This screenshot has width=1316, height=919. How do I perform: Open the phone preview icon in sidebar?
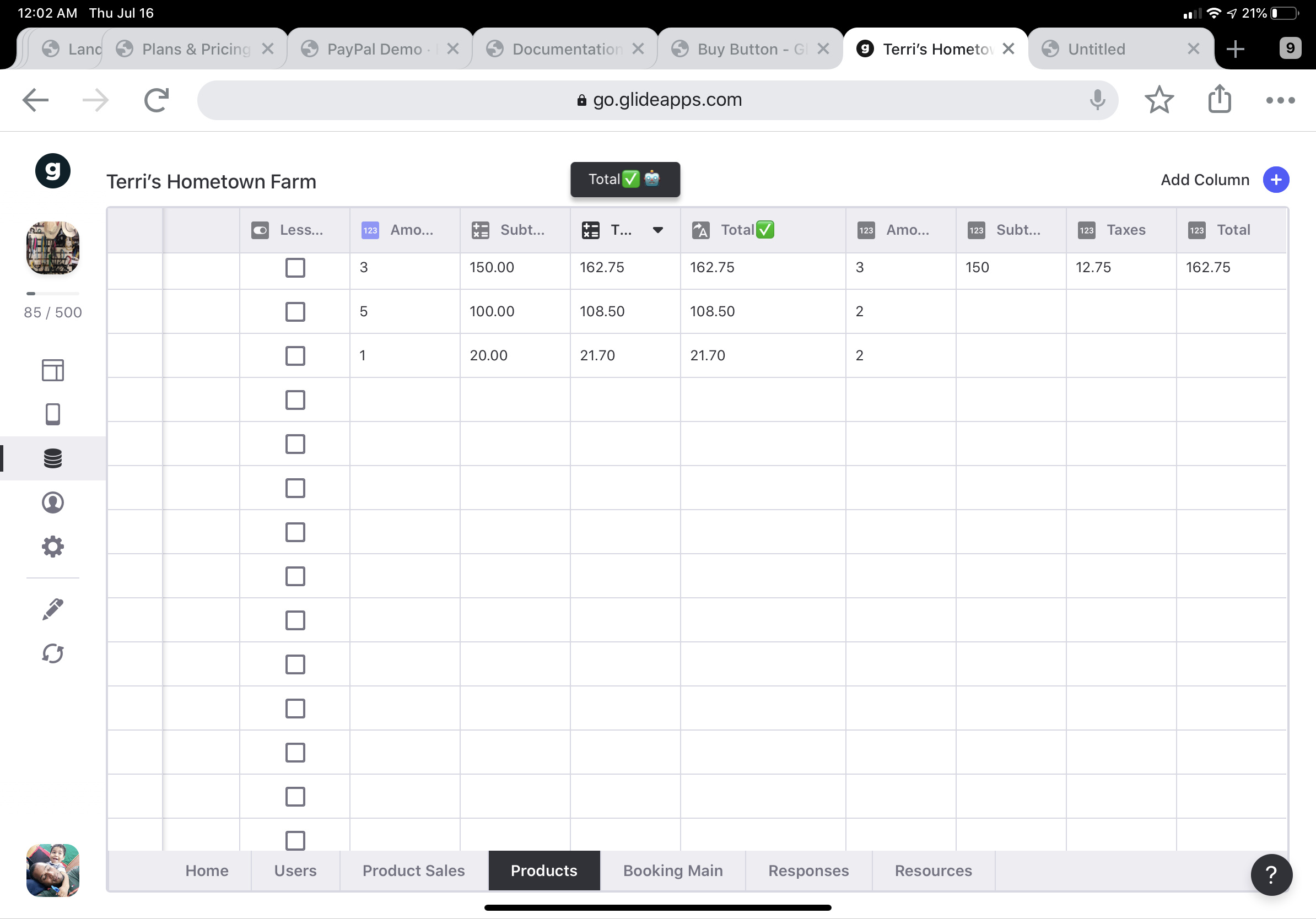(53, 414)
